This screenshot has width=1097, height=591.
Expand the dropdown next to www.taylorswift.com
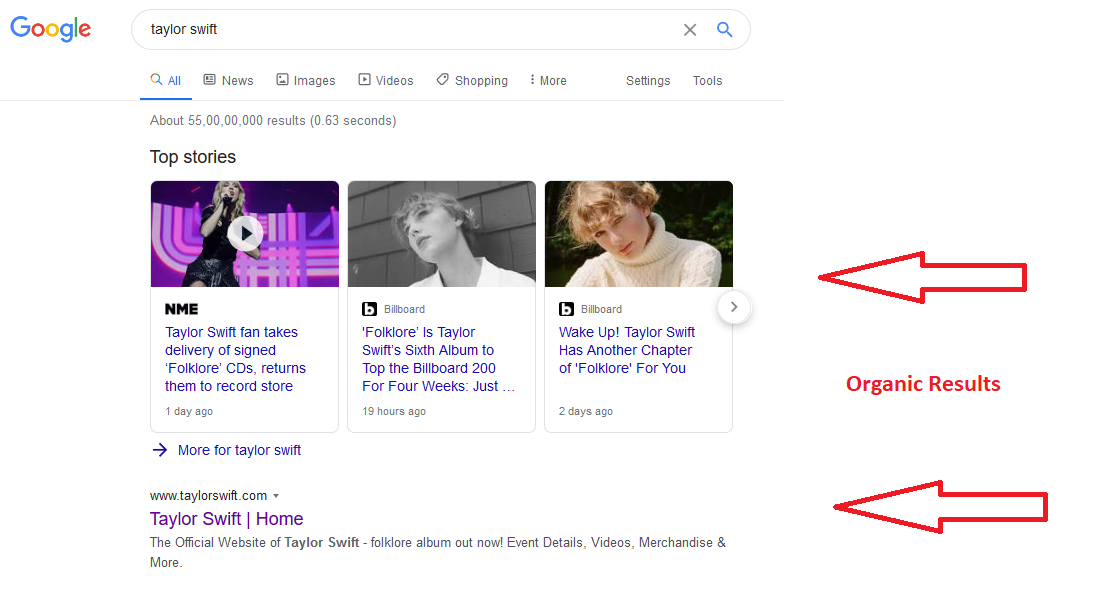point(276,496)
